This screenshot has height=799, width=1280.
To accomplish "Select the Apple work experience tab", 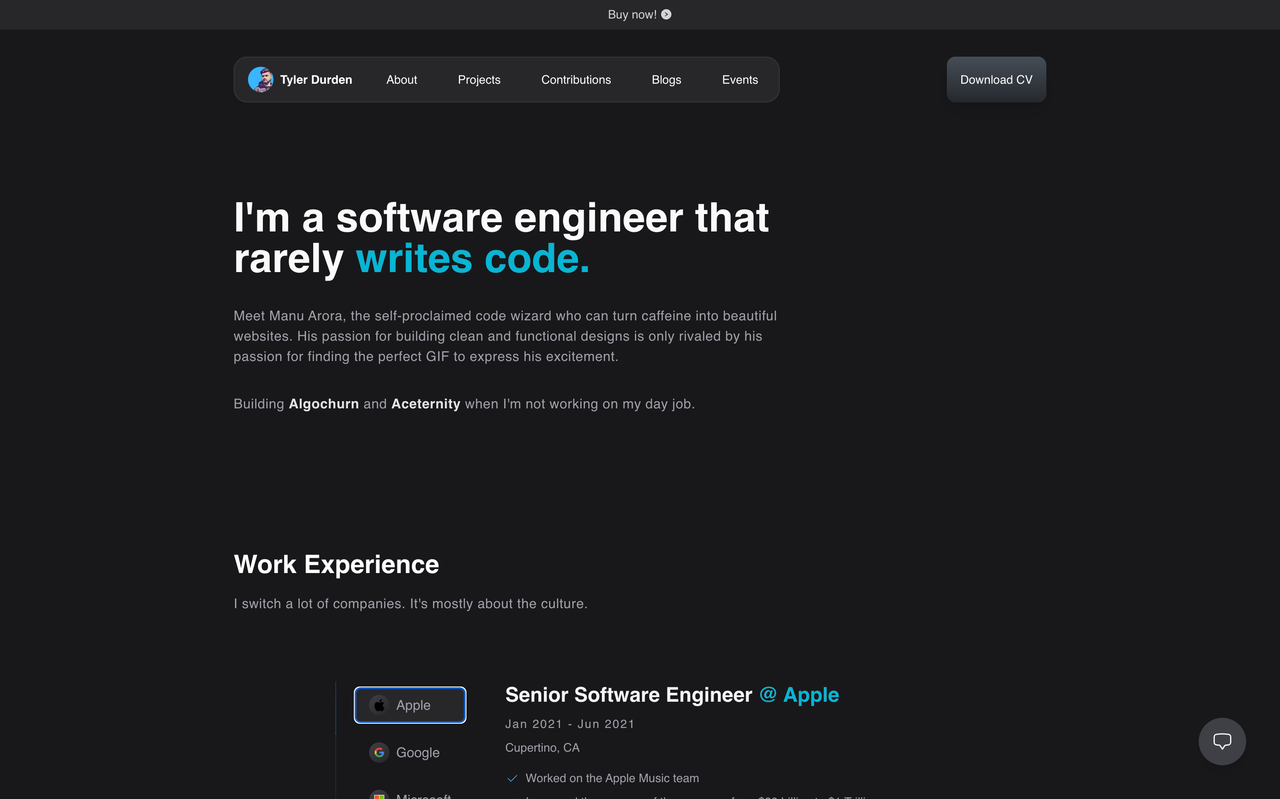I will [410, 705].
